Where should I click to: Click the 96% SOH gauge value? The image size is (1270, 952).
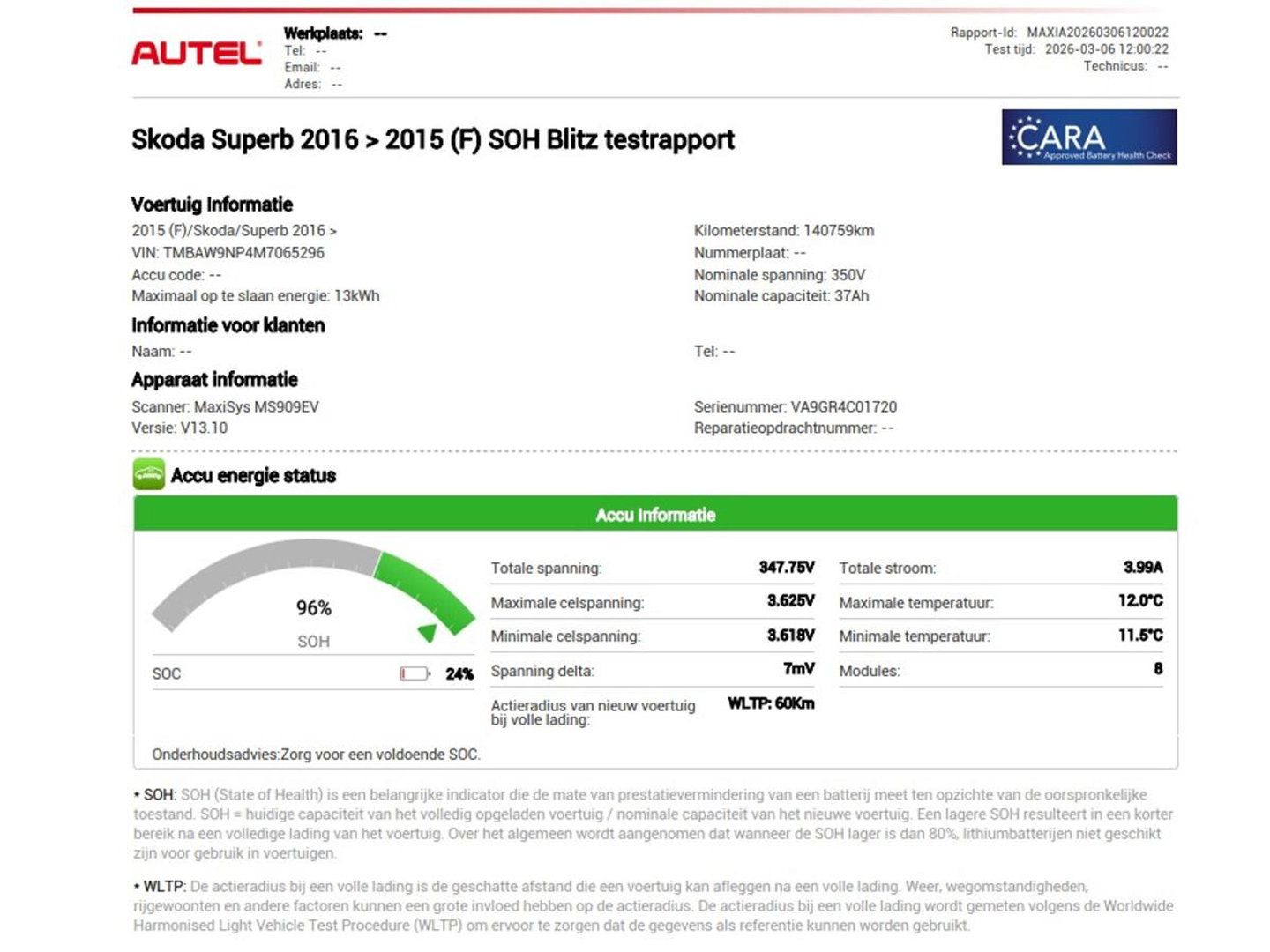(316, 606)
